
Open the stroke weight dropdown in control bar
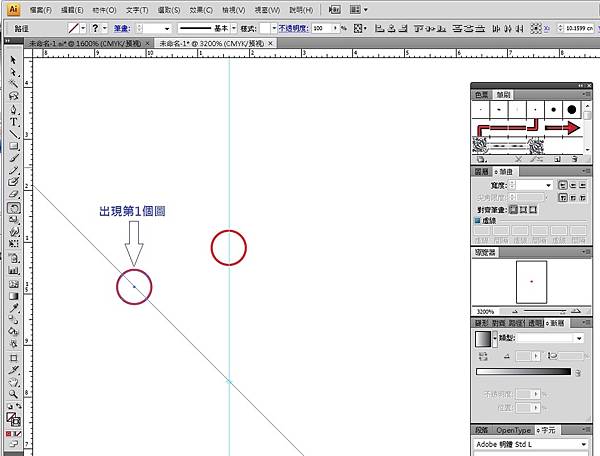coord(167,29)
